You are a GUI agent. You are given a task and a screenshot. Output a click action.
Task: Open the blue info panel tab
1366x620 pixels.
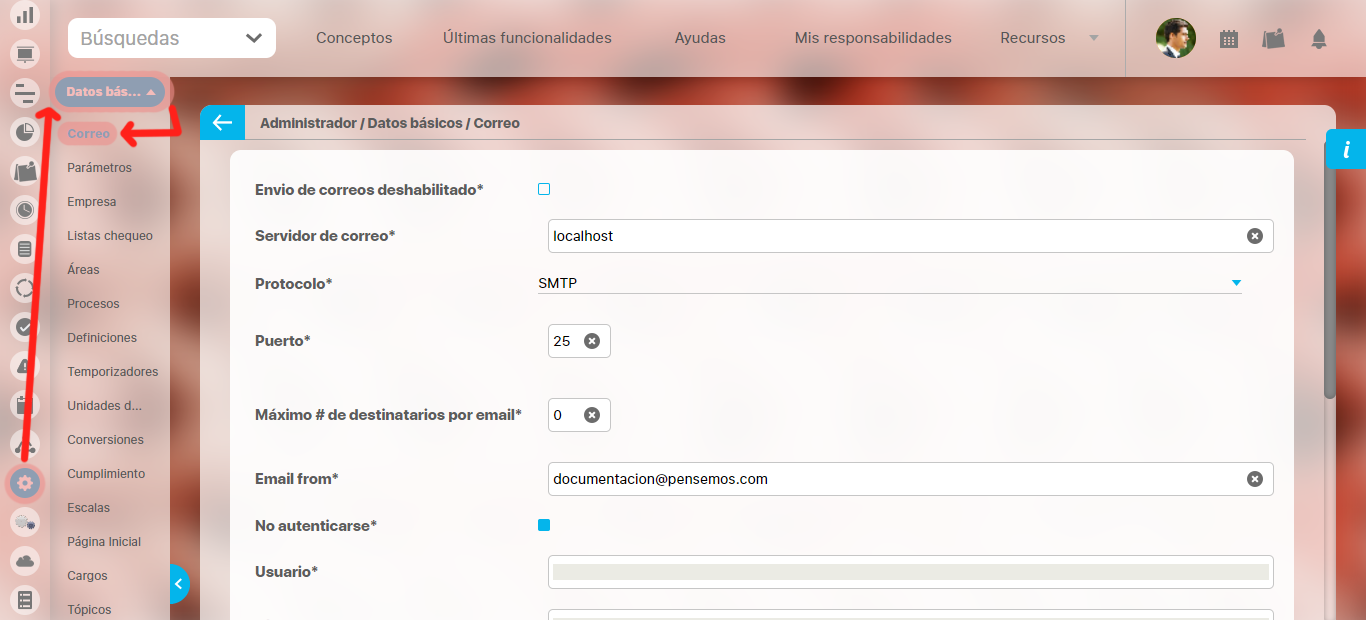point(1346,150)
